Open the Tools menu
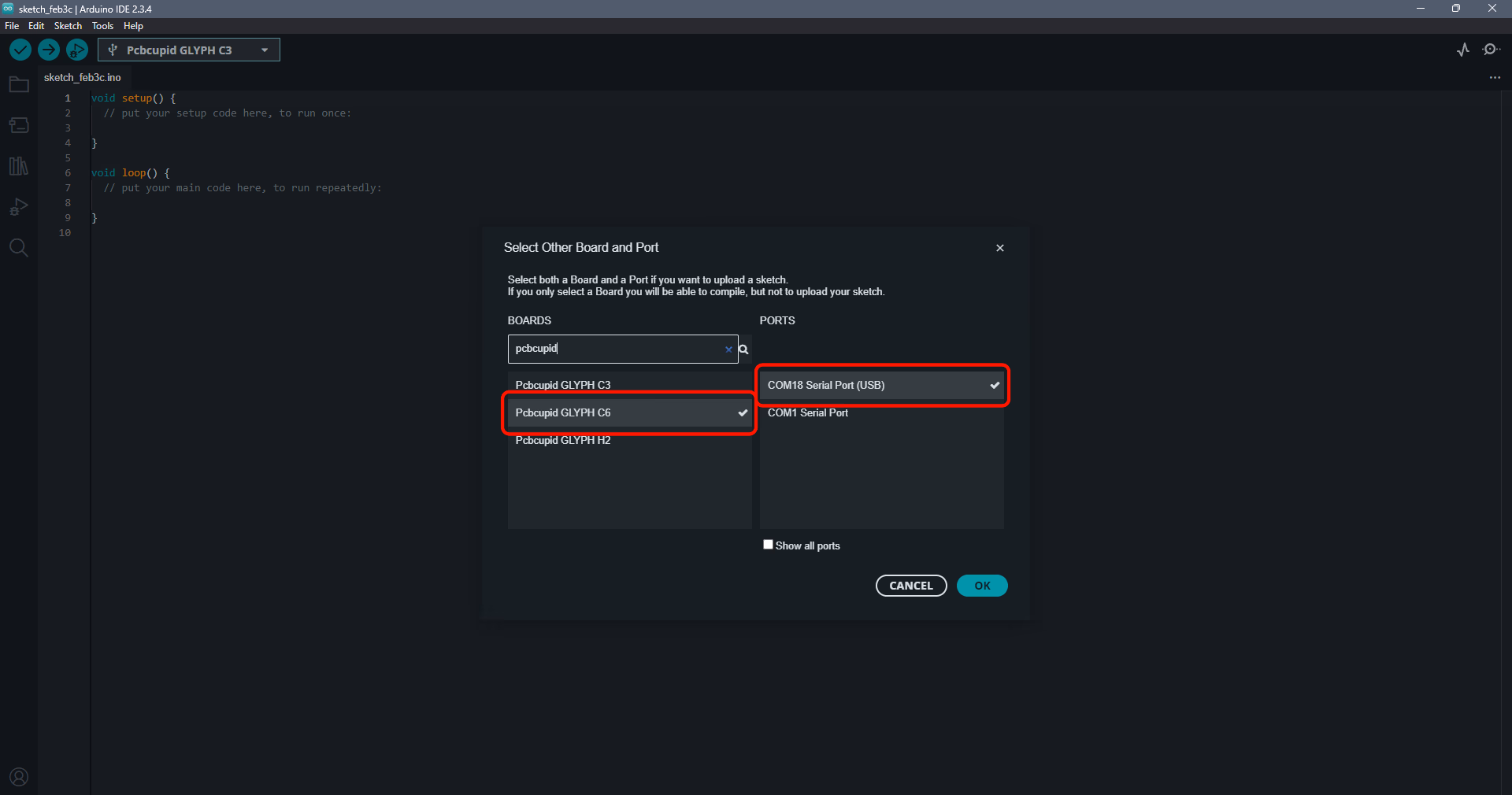1512x795 pixels. [x=102, y=26]
